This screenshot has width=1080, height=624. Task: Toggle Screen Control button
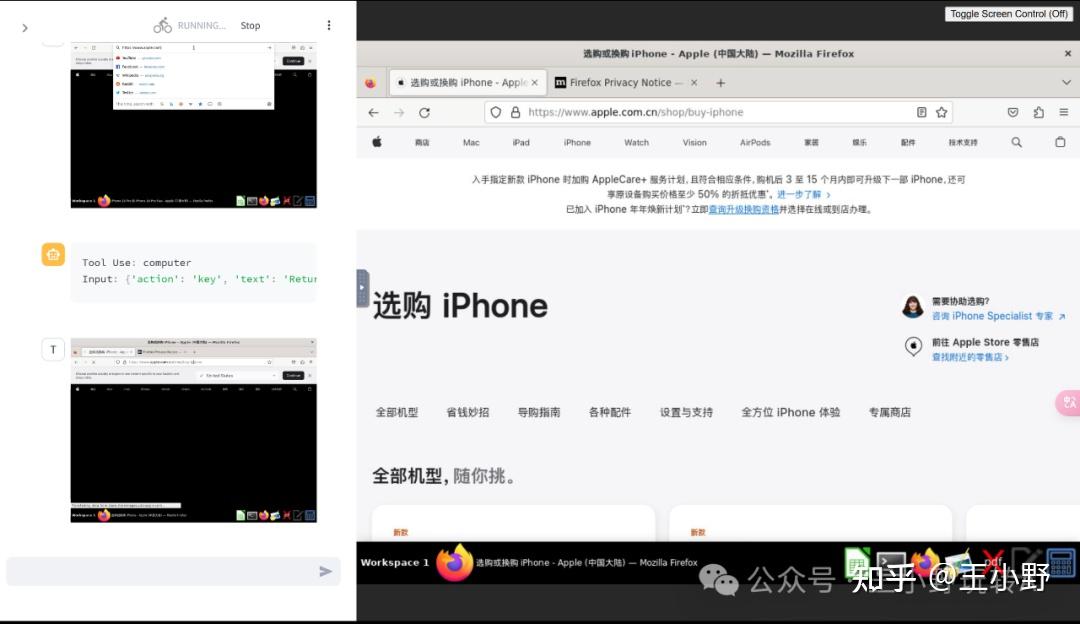click(x=1008, y=14)
